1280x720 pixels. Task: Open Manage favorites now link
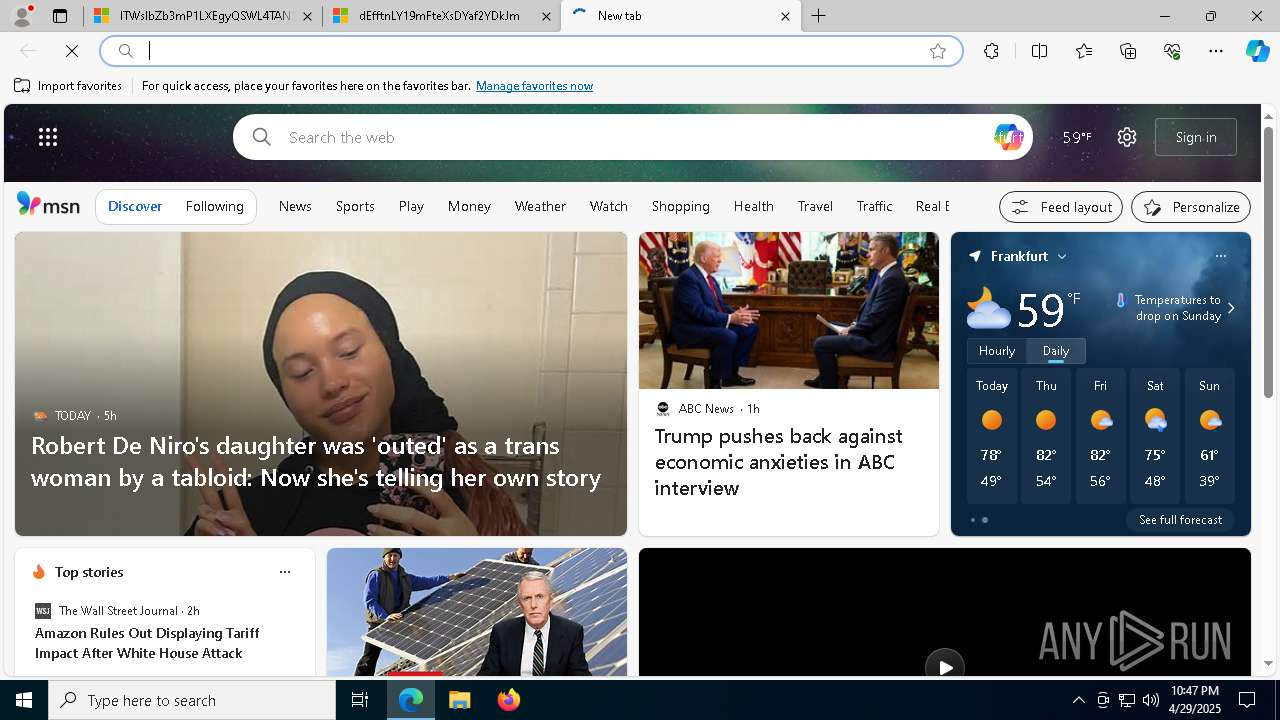(534, 86)
